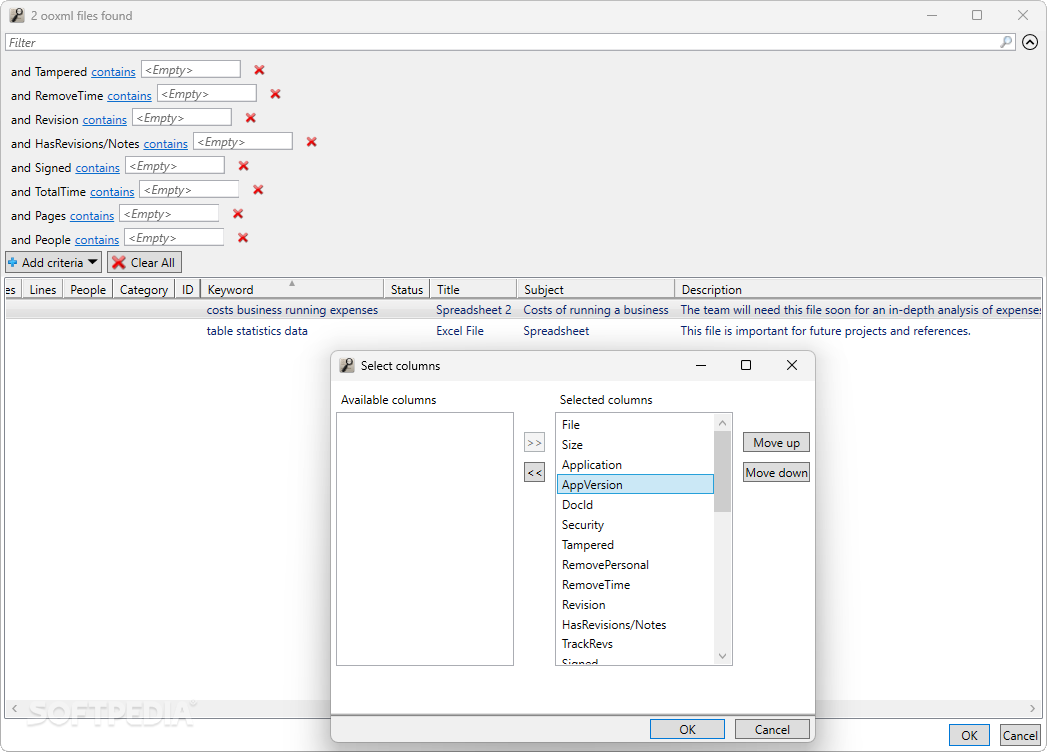Screen dimensions: 1047x752
Task: Remove the HasRevisions/Notes filter criterion
Action: click(x=311, y=142)
